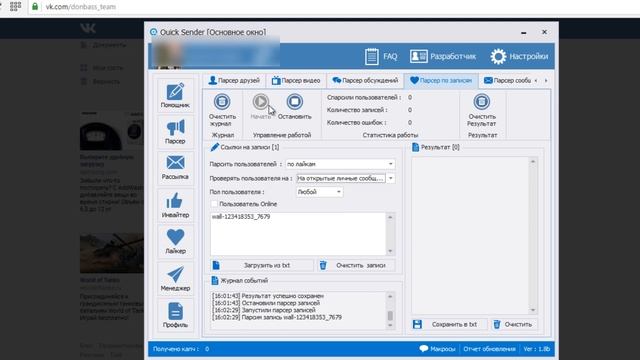Click the post links text area

click(298, 234)
